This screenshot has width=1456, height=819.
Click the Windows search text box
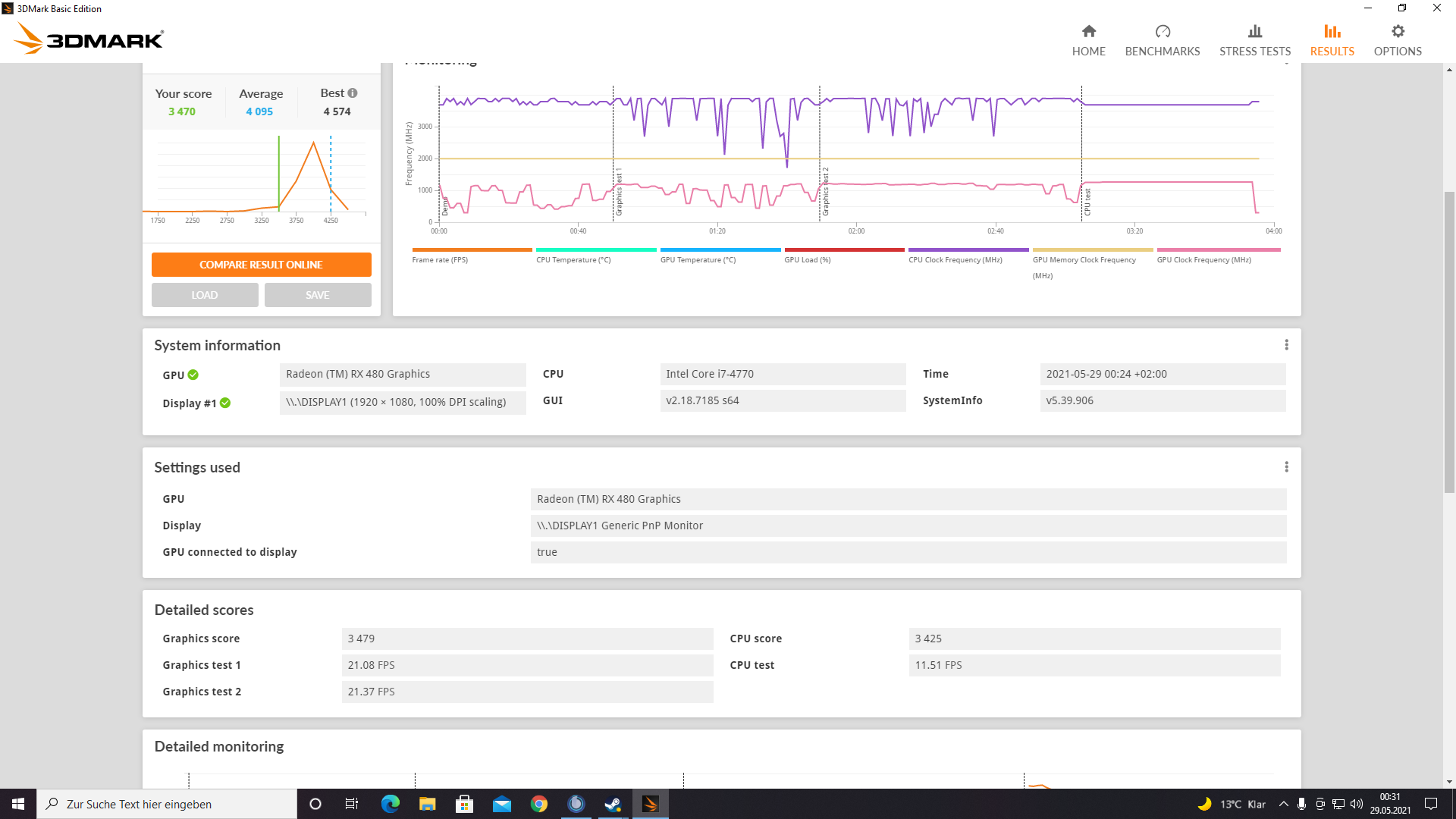(x=167, y=804)
